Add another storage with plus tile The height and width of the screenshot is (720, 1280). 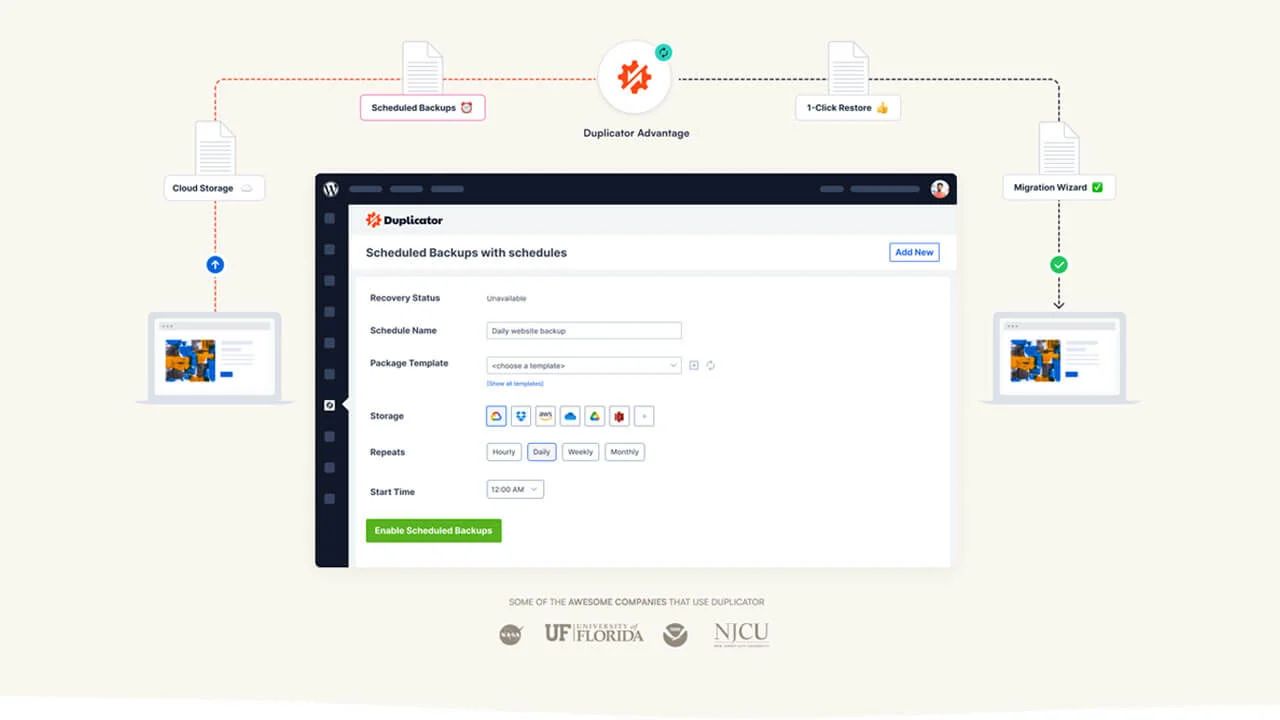coord(644,416)
